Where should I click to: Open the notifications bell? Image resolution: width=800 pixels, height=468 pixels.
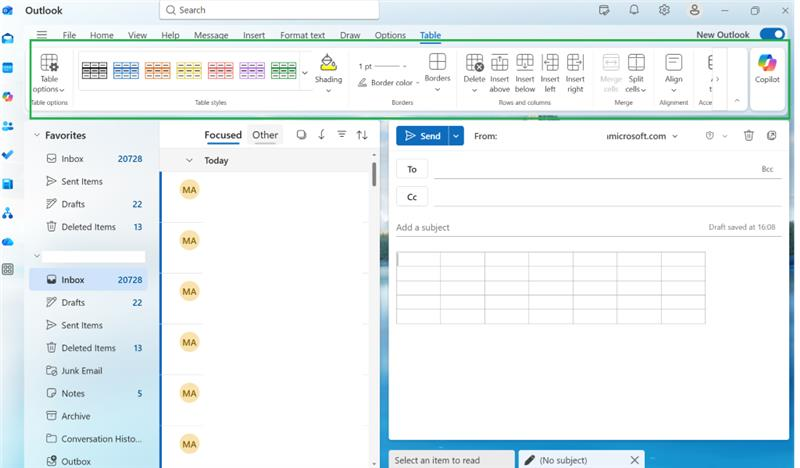(634, 10)
